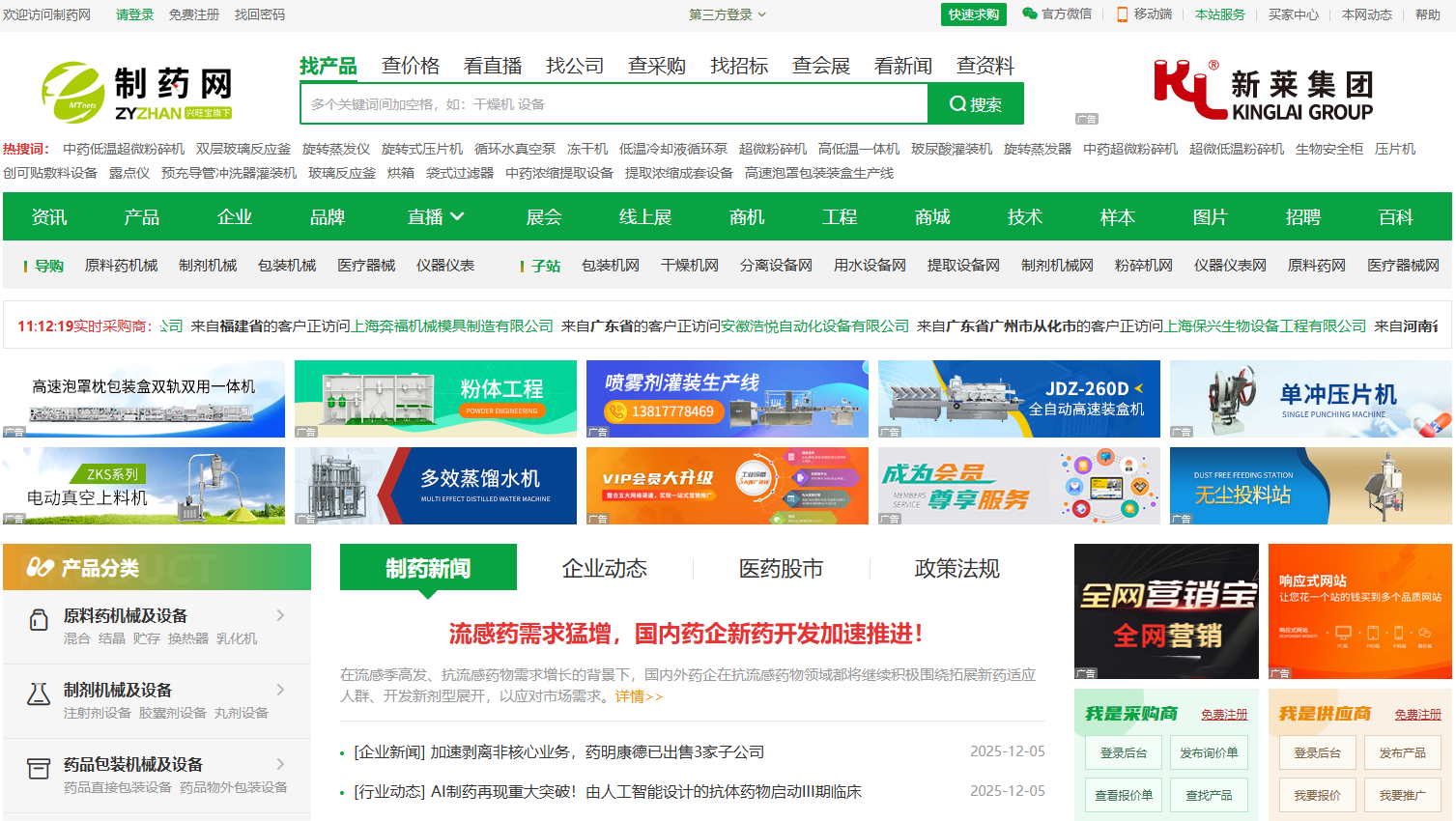This screenshot has width=1456, height=821.
Task: Click the 移动端 mobile phone icon
Action: click(1122, 14)
